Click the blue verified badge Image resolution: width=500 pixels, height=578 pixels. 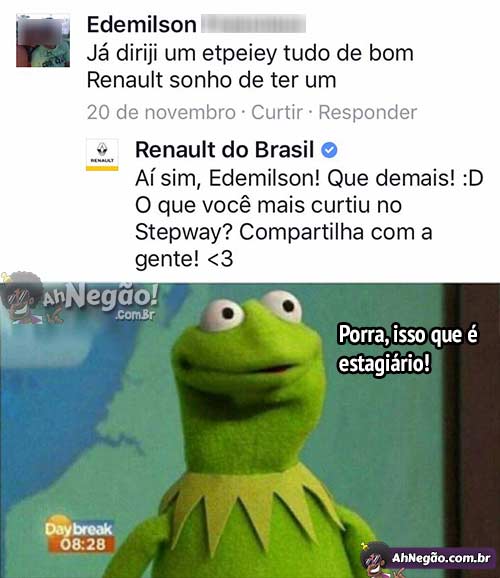coord(329,150)
